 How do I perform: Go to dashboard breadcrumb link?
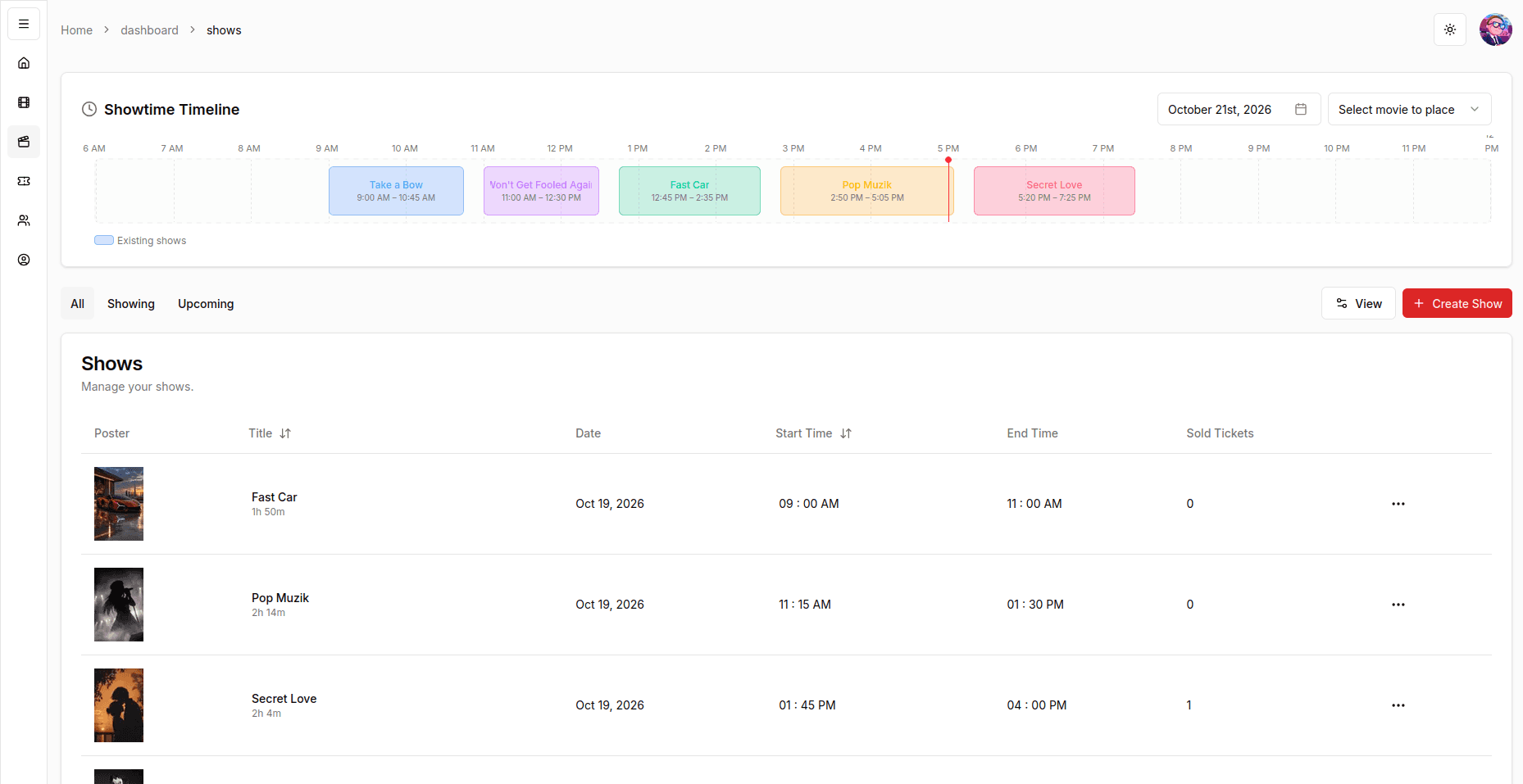(149, 30)
